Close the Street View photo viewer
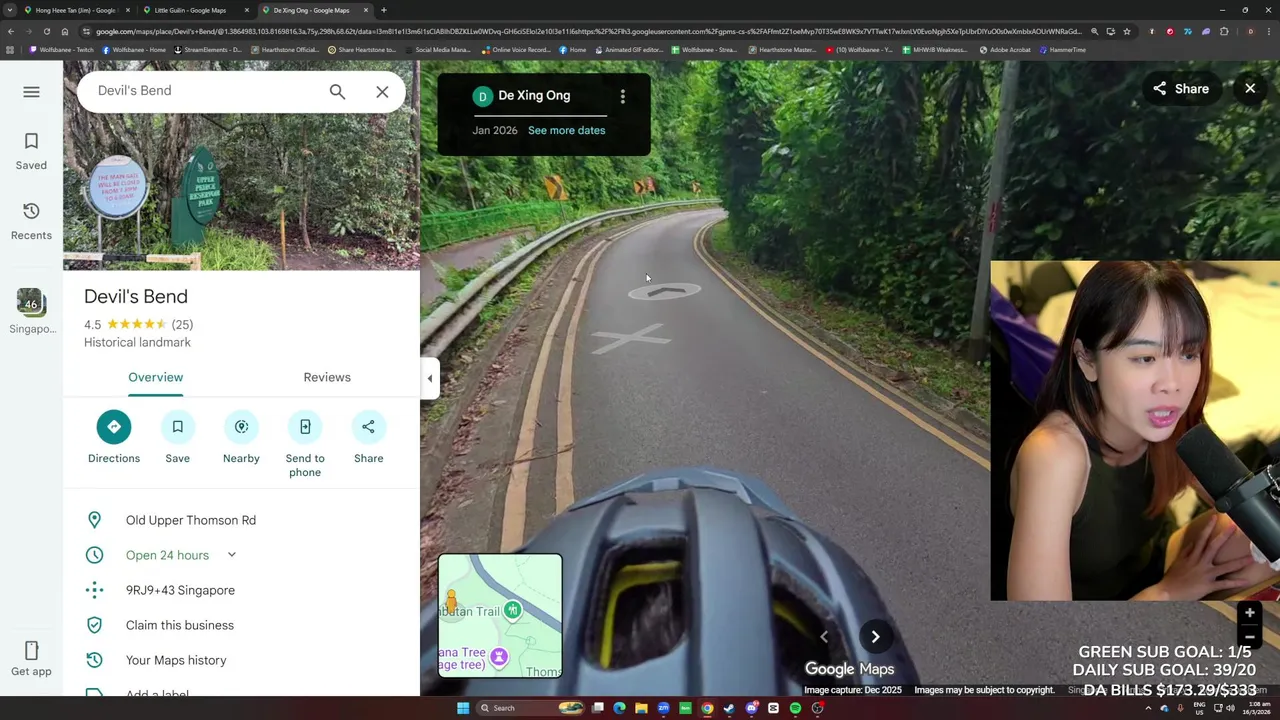Viewport: 1280px width, 720px height. [x=1250, y=89]
